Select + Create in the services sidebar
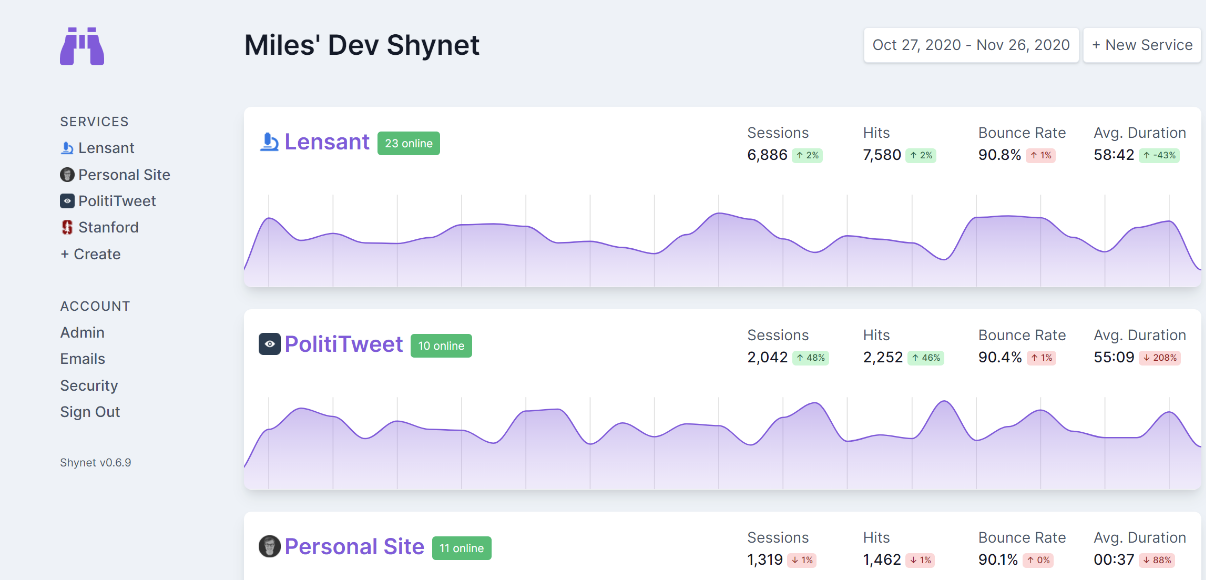 coord(90,254)
